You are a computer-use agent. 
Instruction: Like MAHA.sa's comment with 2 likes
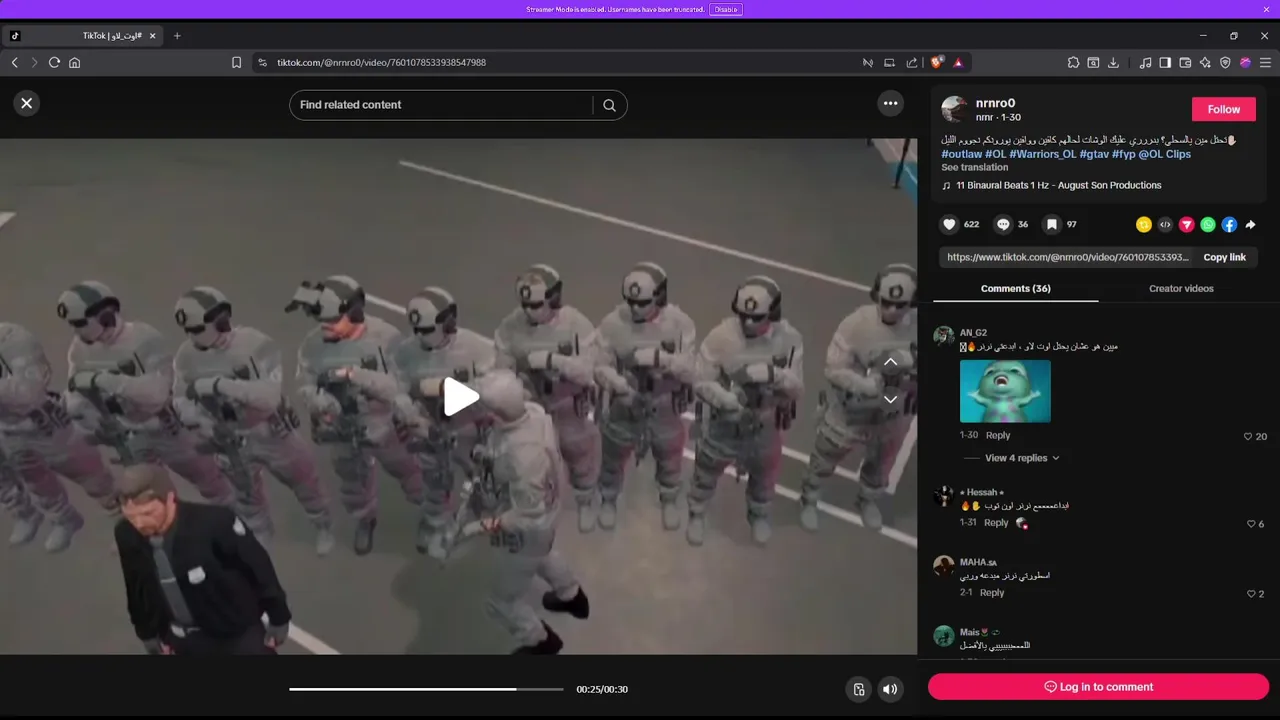tap(1251, 594)
